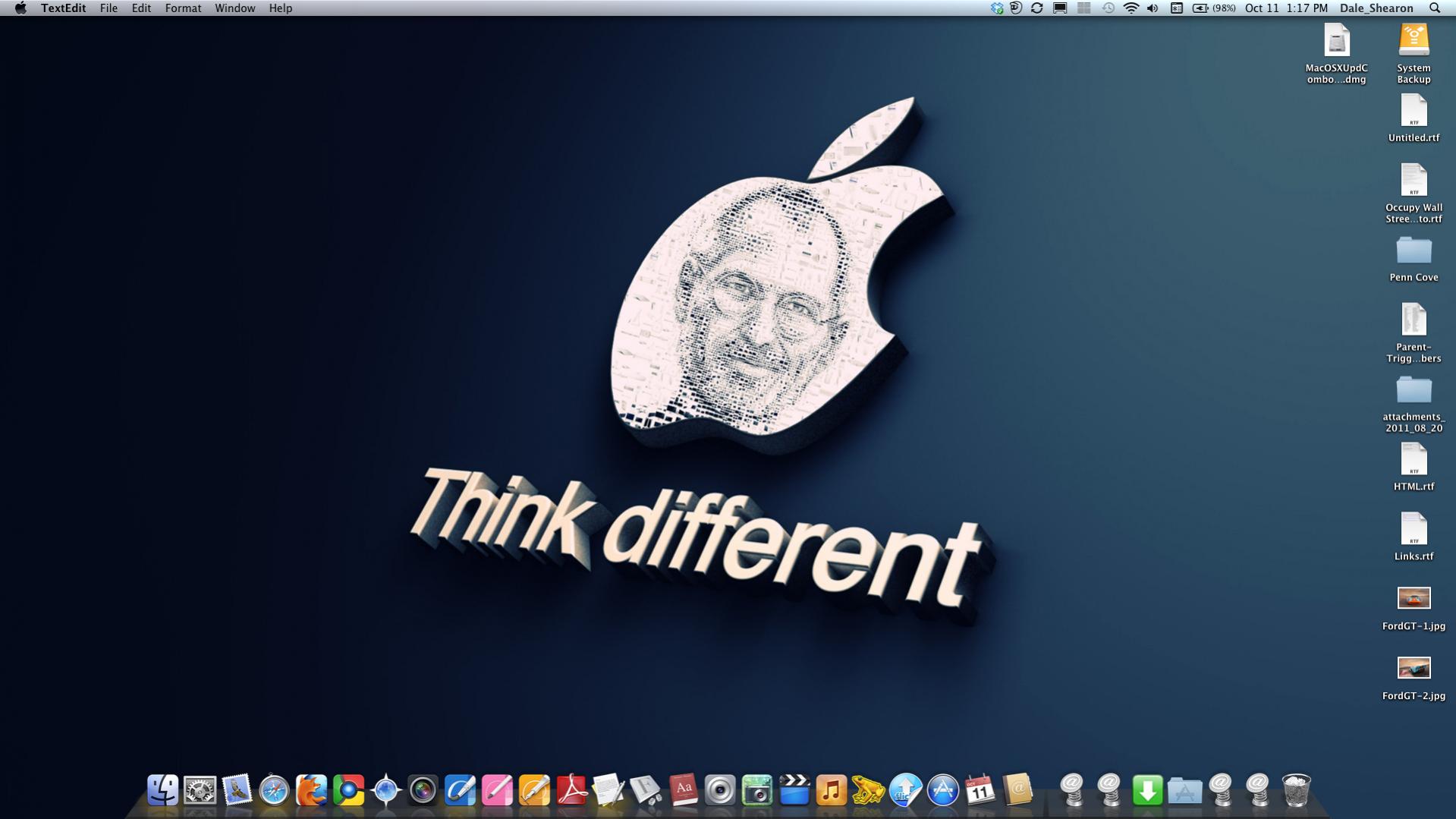
Task: Open Firefox from the Dock
Action: tap(311, 790)
